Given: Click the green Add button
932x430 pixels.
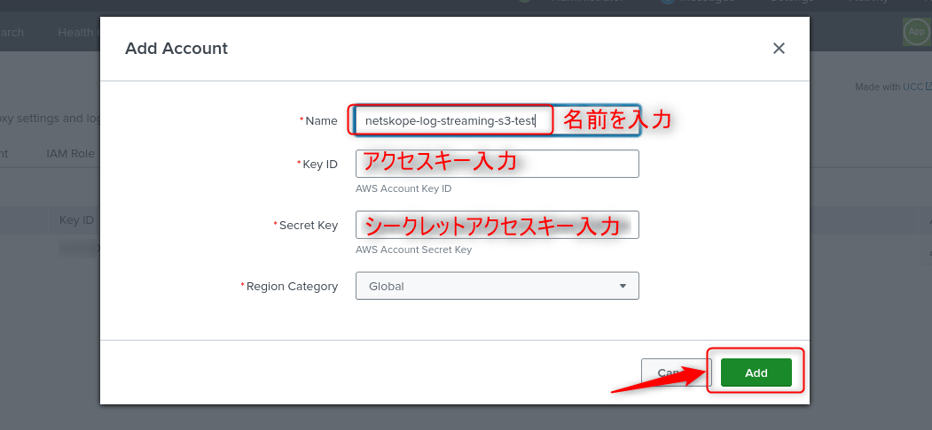Looking at the screenshot, I should pos(756,373).
